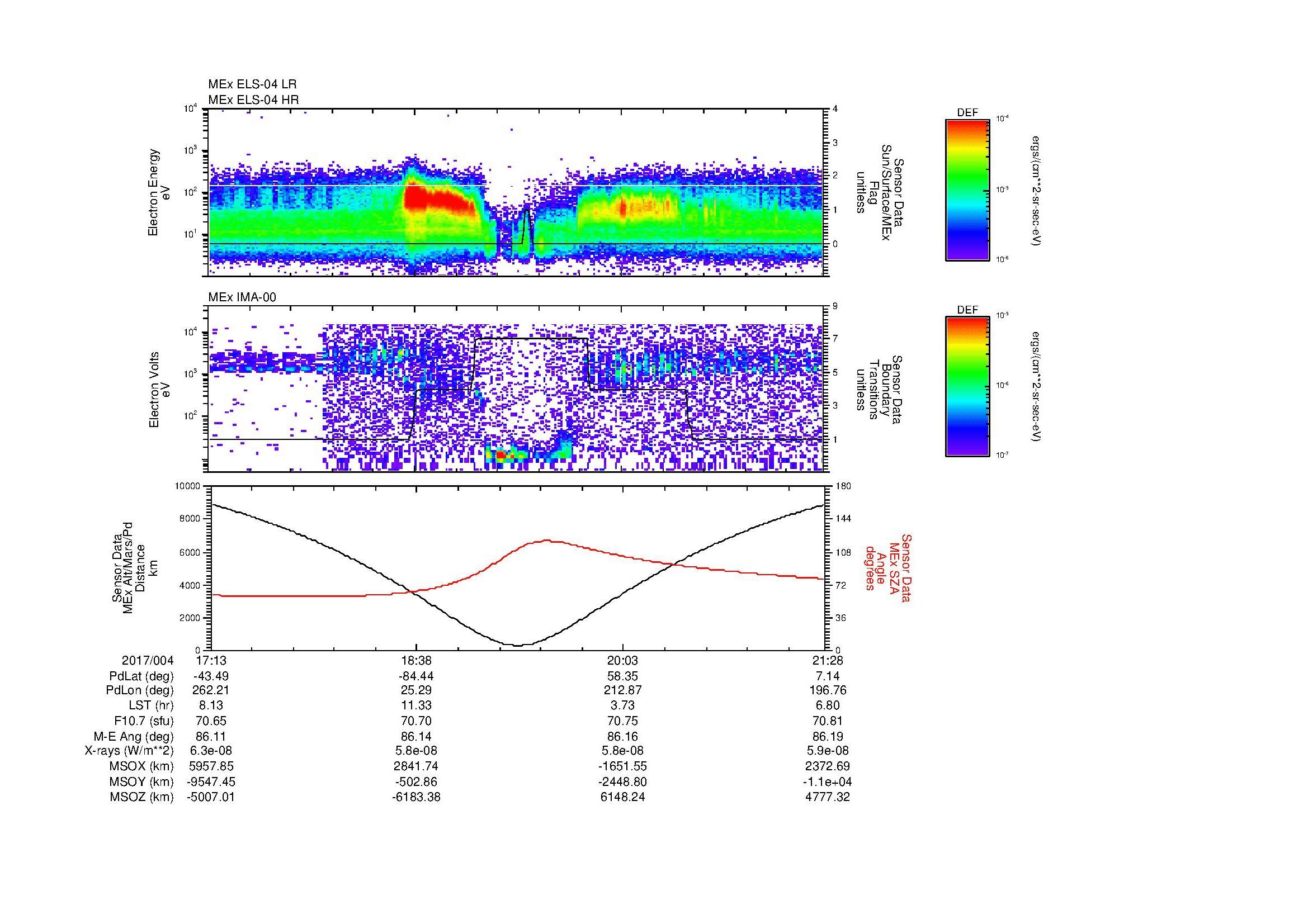
Task: Click the 180 degree SZA axis label
Action: [x=844, y=486]
